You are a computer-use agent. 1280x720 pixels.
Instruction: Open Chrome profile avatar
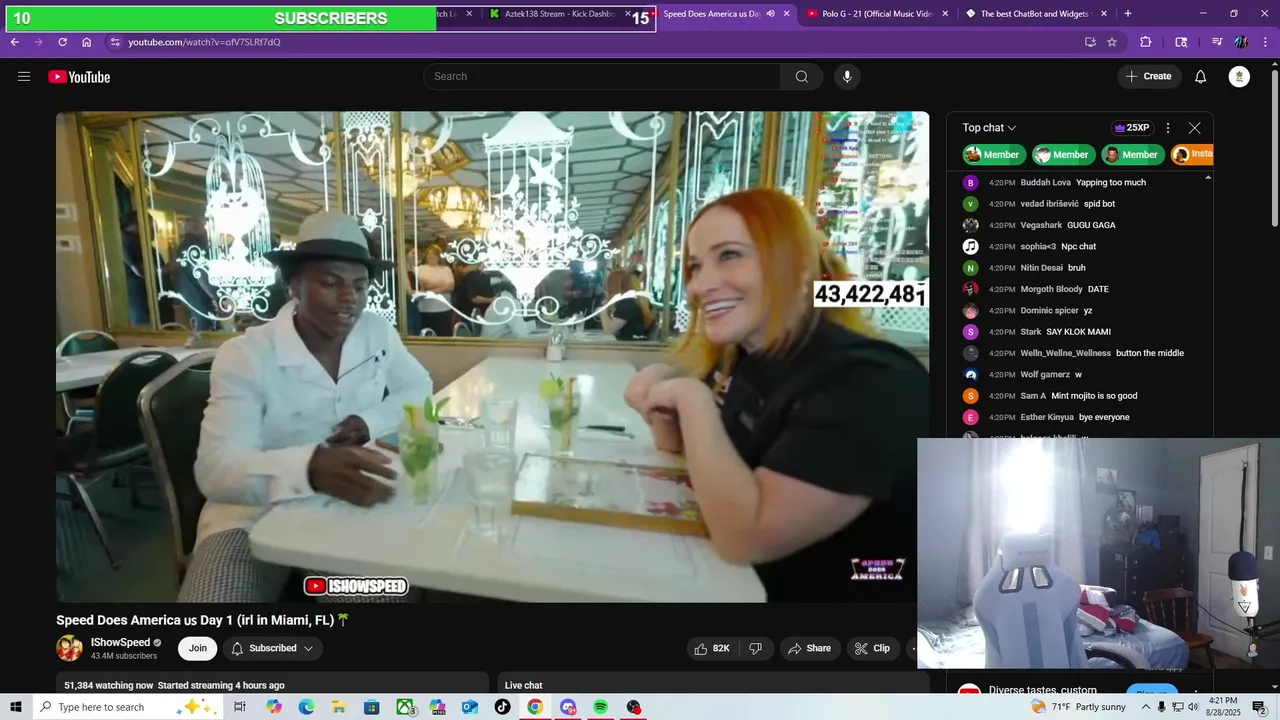1241,42
